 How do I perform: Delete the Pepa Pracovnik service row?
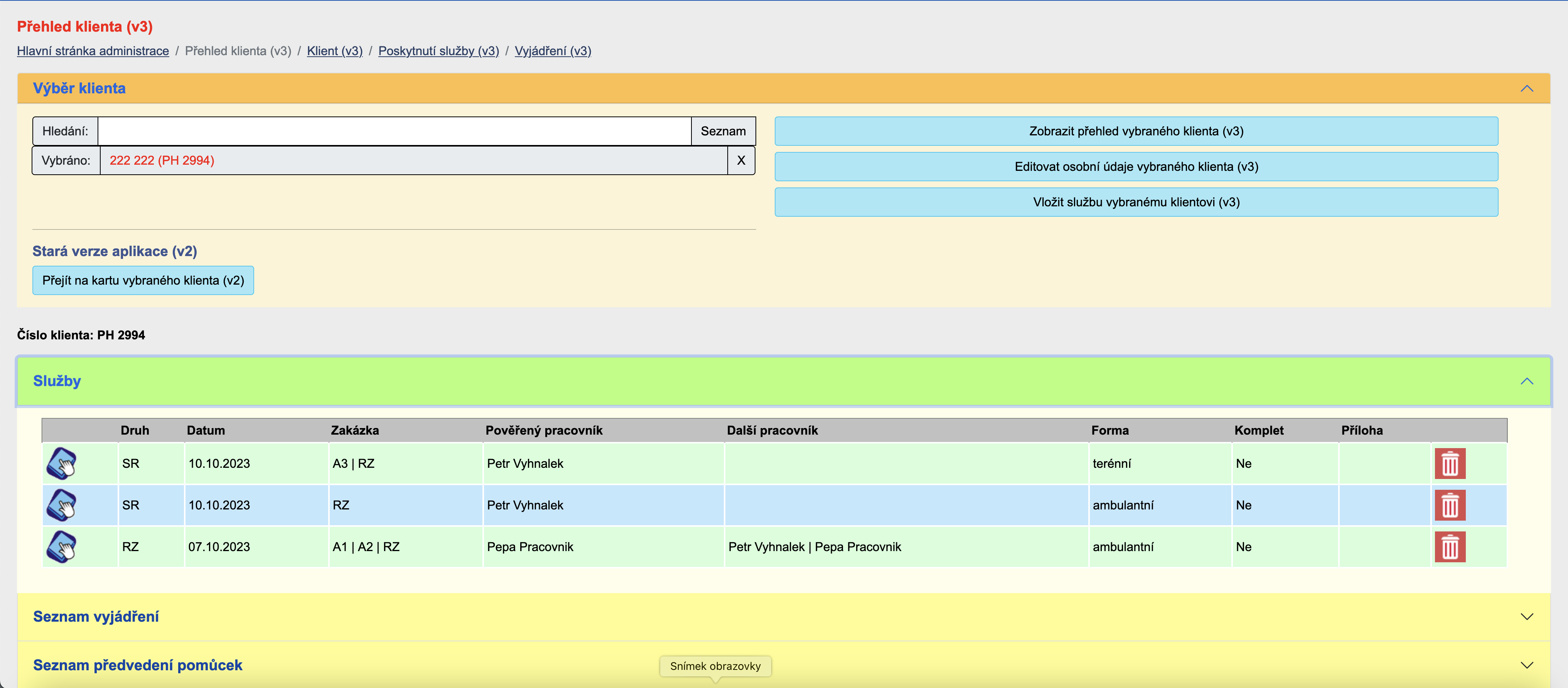point(1449,547)
